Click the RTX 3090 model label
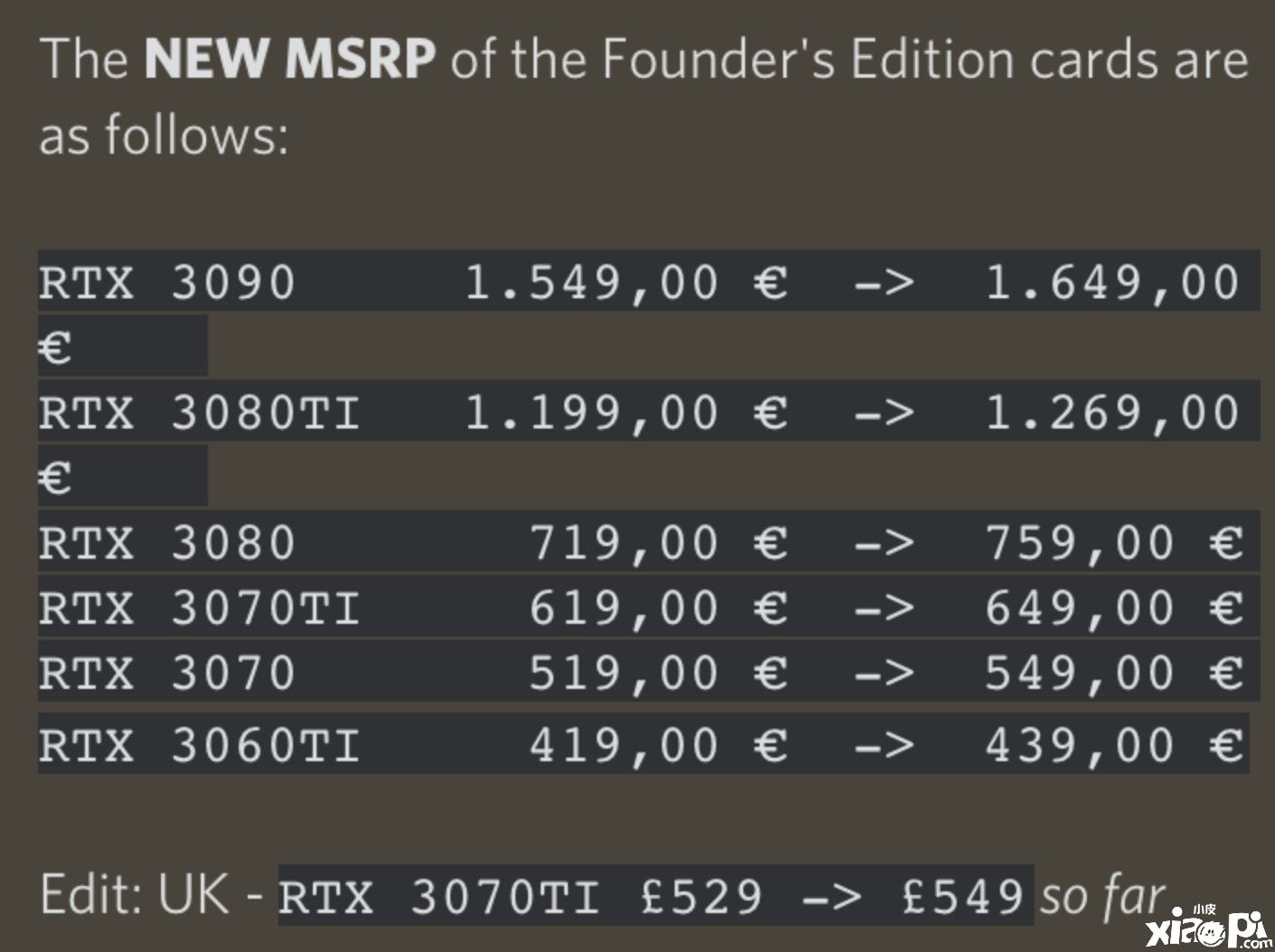This screenshot has height=952, width=1275. (167, 282)
